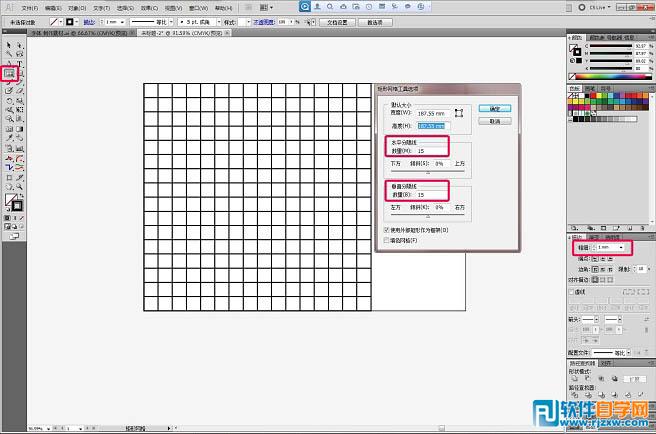Screen dimensions: 656x434
Task: Open the stroke weight dropdown in Stroke panel
Action: [622, 246]
